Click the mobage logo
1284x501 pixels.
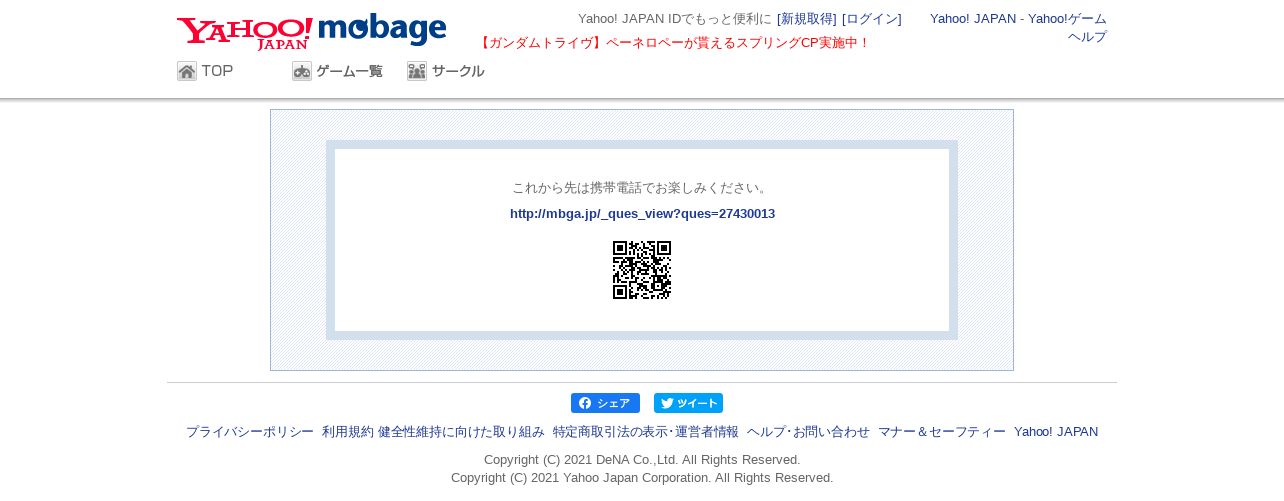382,29
